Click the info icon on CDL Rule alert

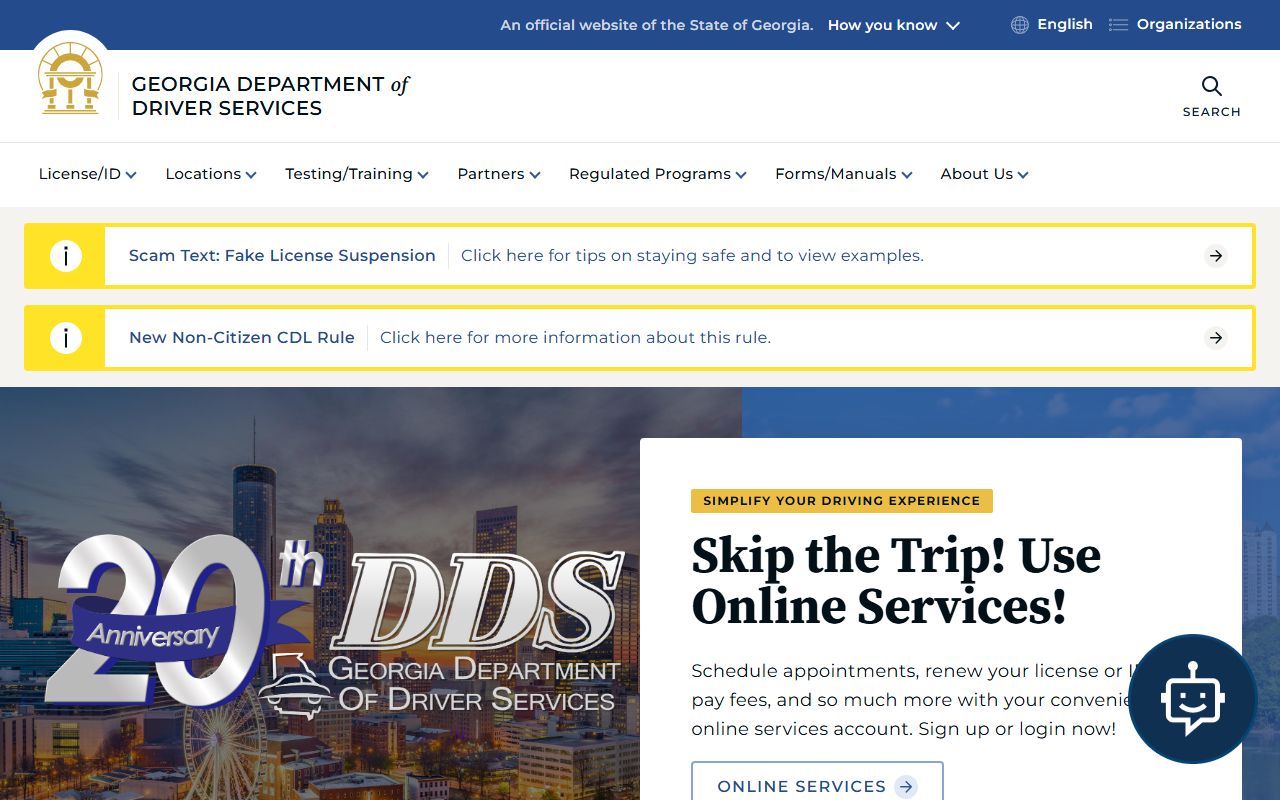[65, 338]
